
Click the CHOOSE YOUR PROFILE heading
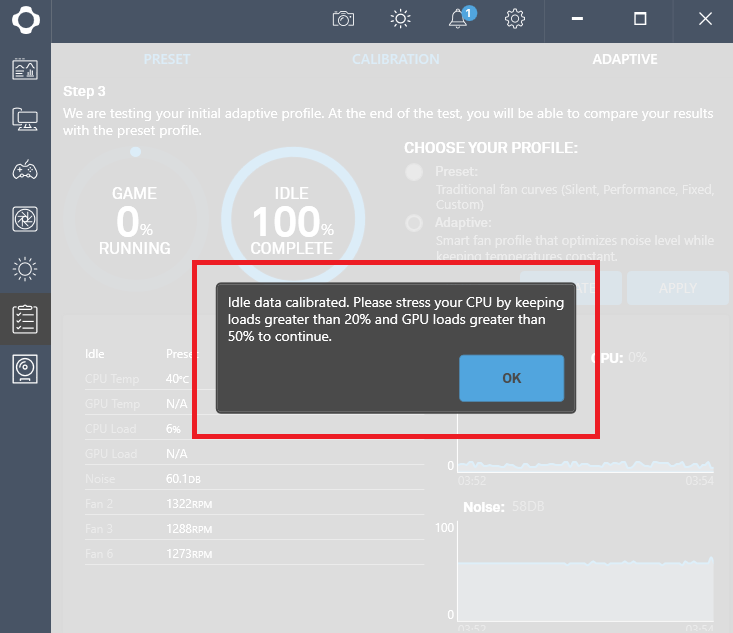(491, 148)
